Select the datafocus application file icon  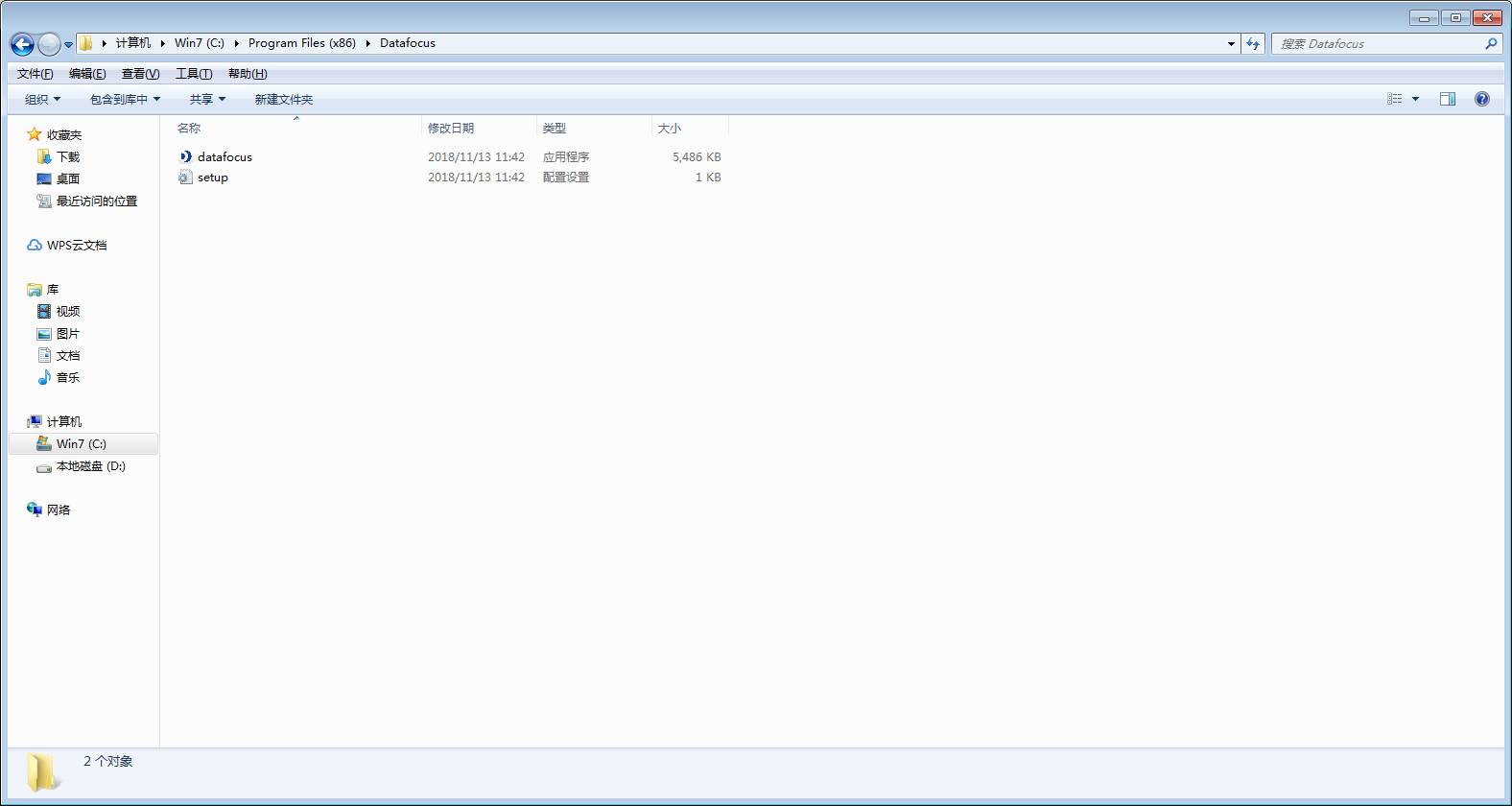pyautogui.click(x=185, y=156)
